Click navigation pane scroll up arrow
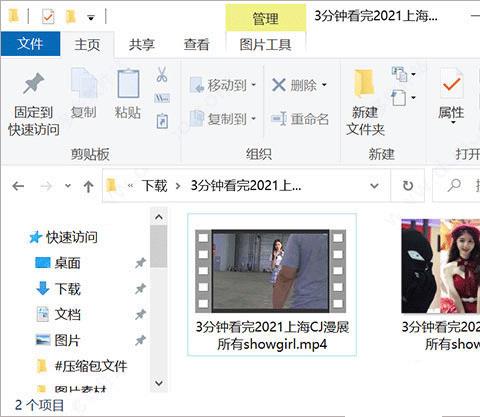Viewport: 480px width, 417px height. pos(159,218)
